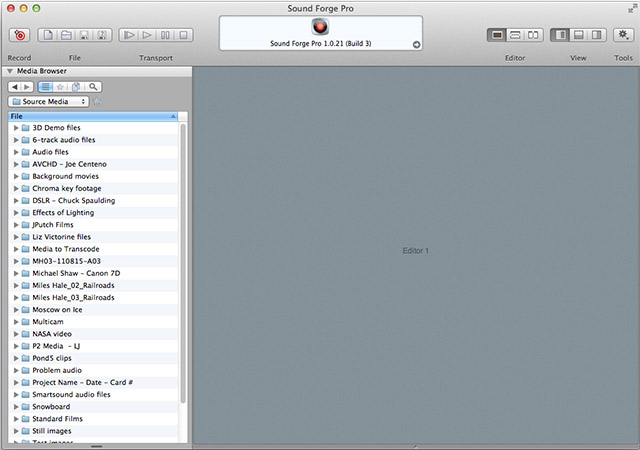The height and width of the screenshot is (450, 640).
Task: Expand the Chroma key footage folder
Action: point(16,189)
